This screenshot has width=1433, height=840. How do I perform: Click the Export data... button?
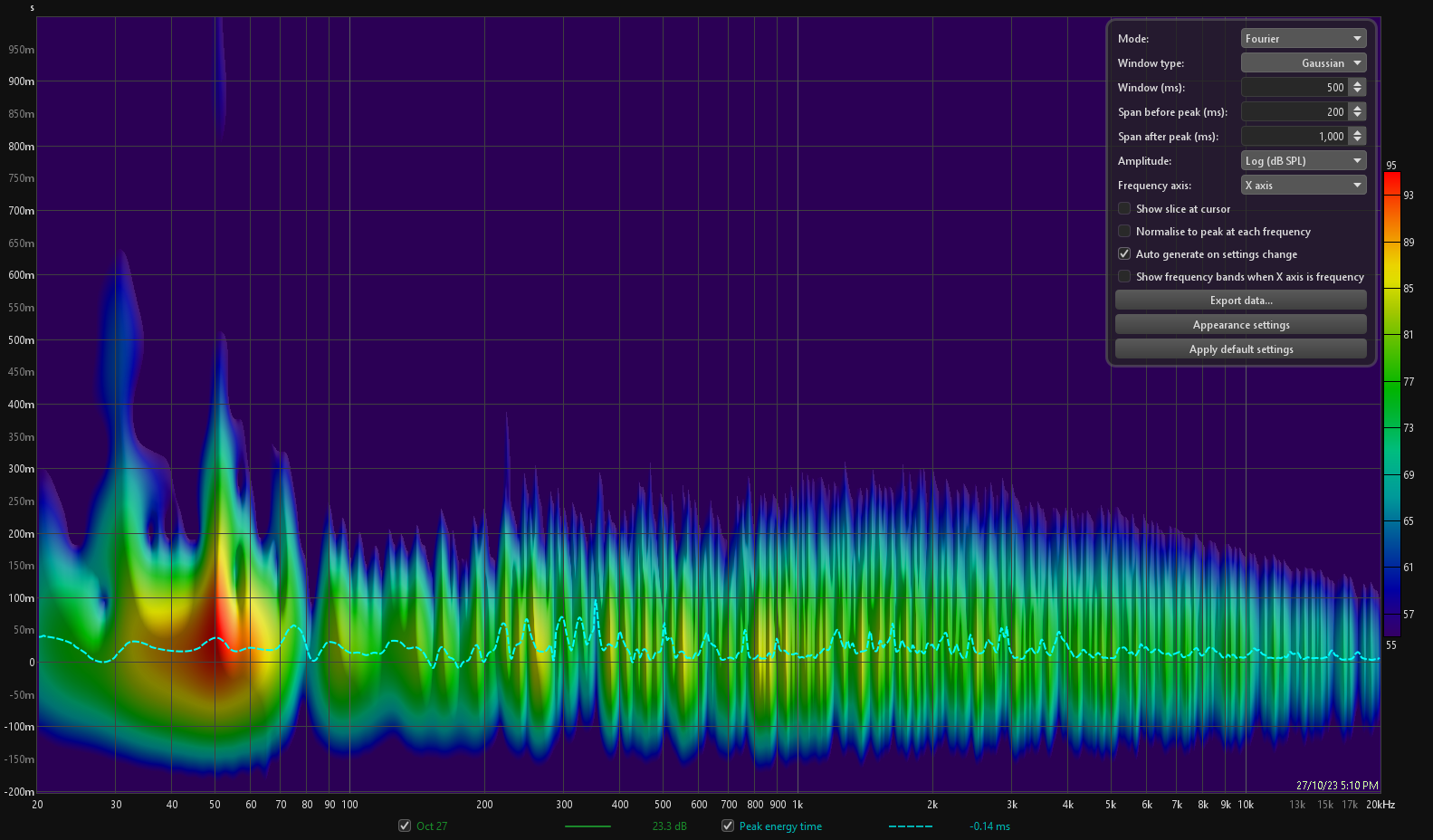tap(1241, 300)
